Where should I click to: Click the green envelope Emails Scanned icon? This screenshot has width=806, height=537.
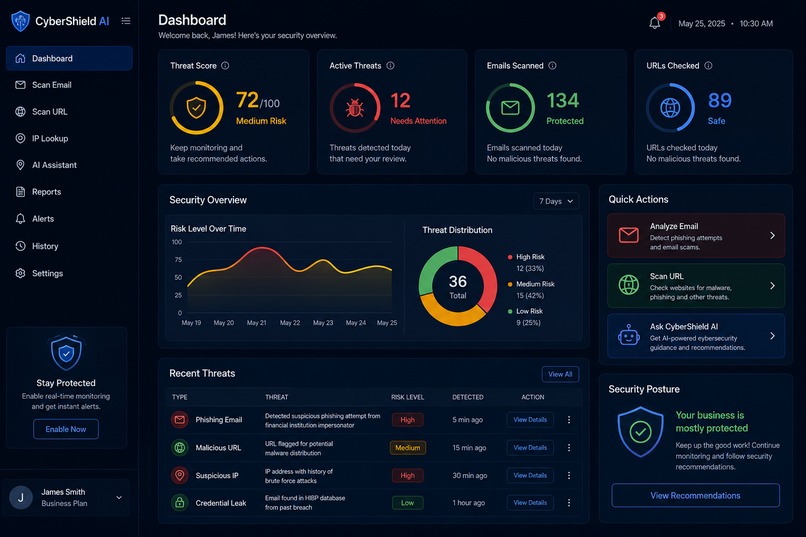pyautogui.click(x=510, y=108)
